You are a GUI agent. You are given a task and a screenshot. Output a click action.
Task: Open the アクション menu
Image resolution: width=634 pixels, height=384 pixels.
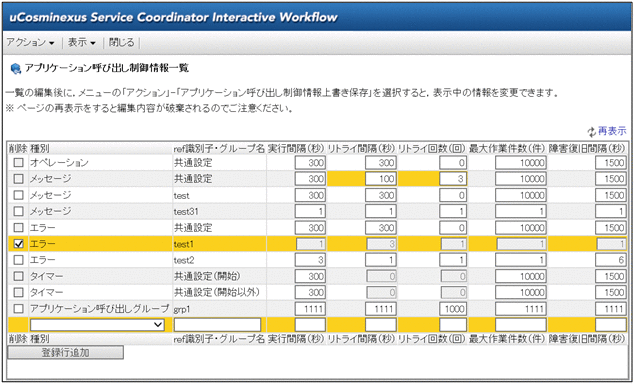click(30, 43)
